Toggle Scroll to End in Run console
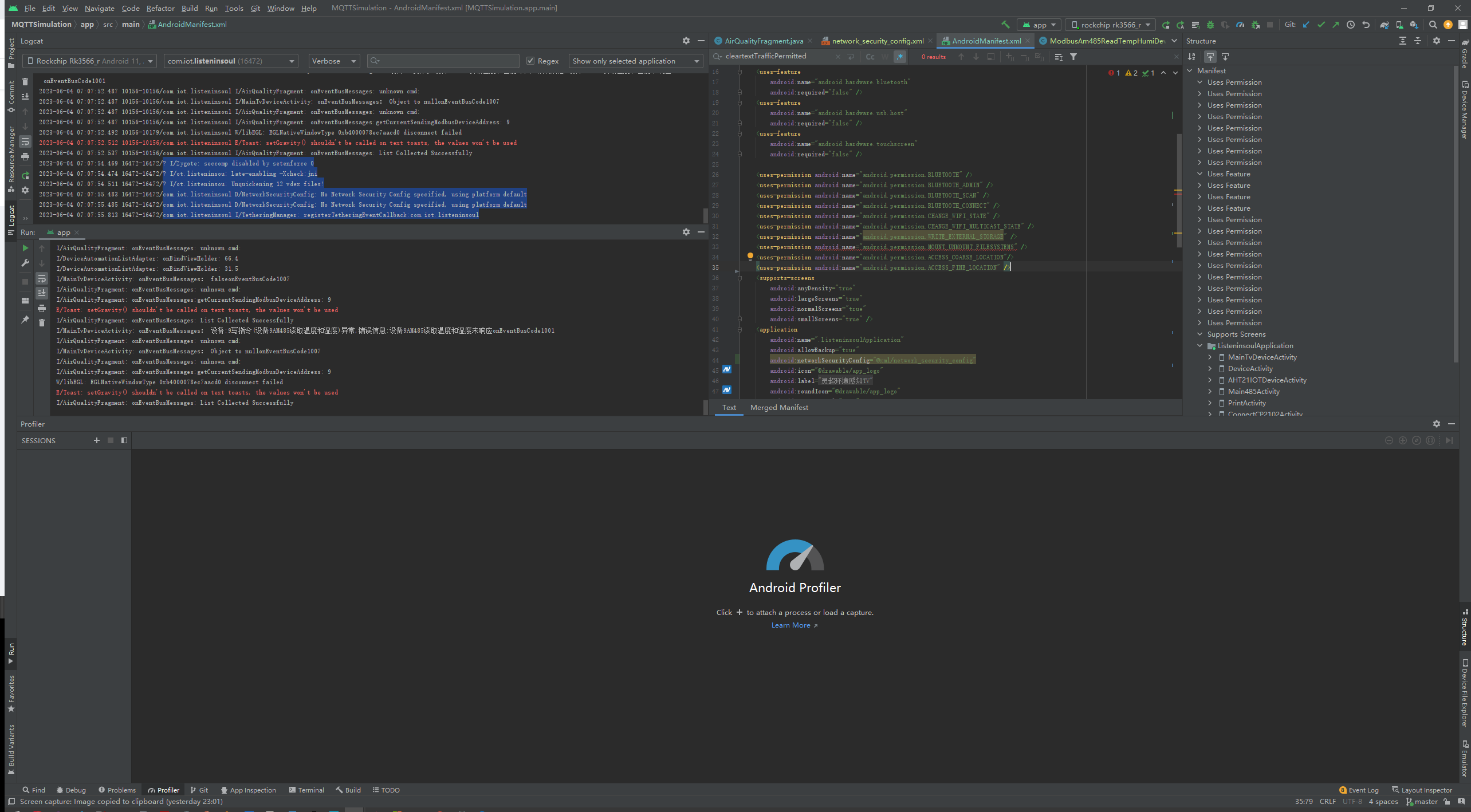 pyautogui.click(x=42, y=293)
